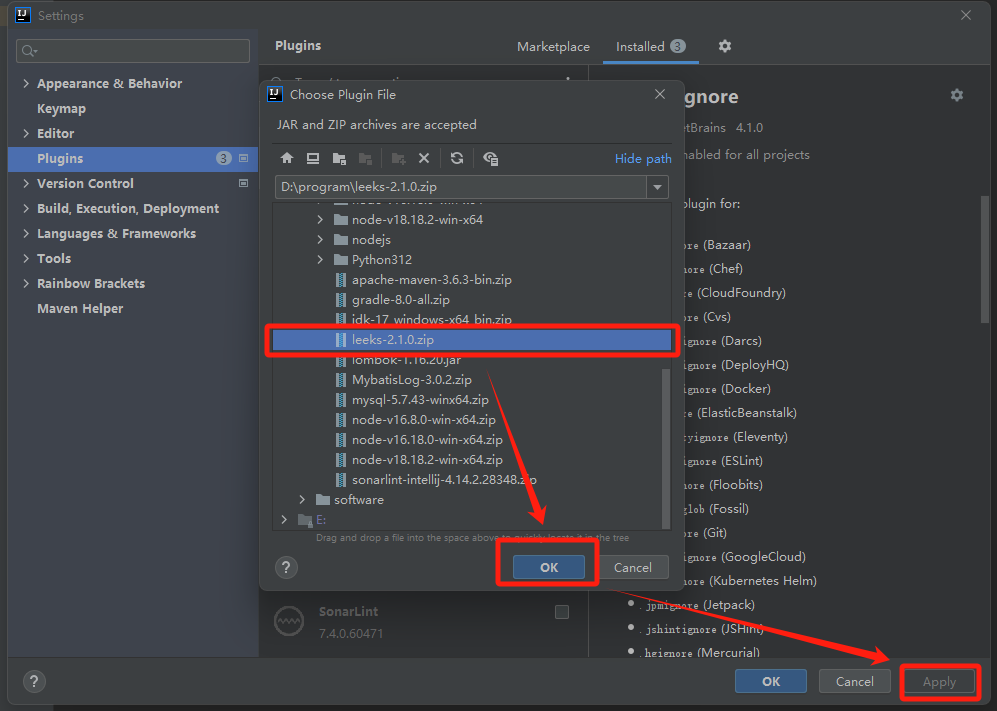The width and height of the screenshot is (997, 711).
Task: Click the Hide path link
Action: [643, 158]
